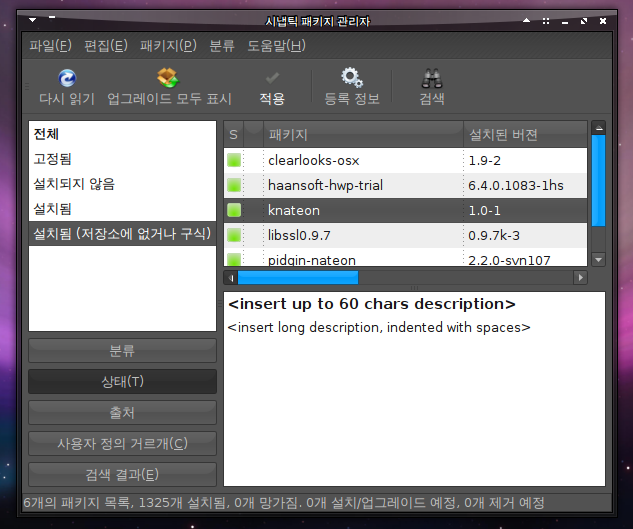Click the blue vertical scrollbar thumb
This screenshot has width=633, height=529.
click(599, 181)
